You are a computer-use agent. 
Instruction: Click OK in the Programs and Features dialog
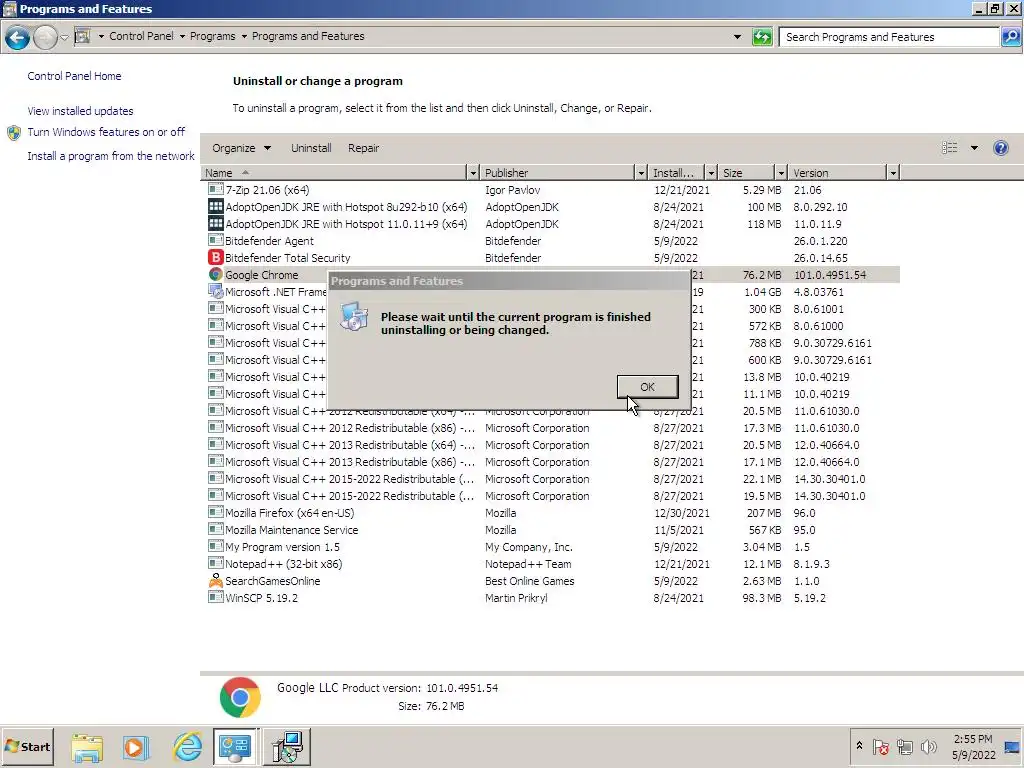click(647, 387)
